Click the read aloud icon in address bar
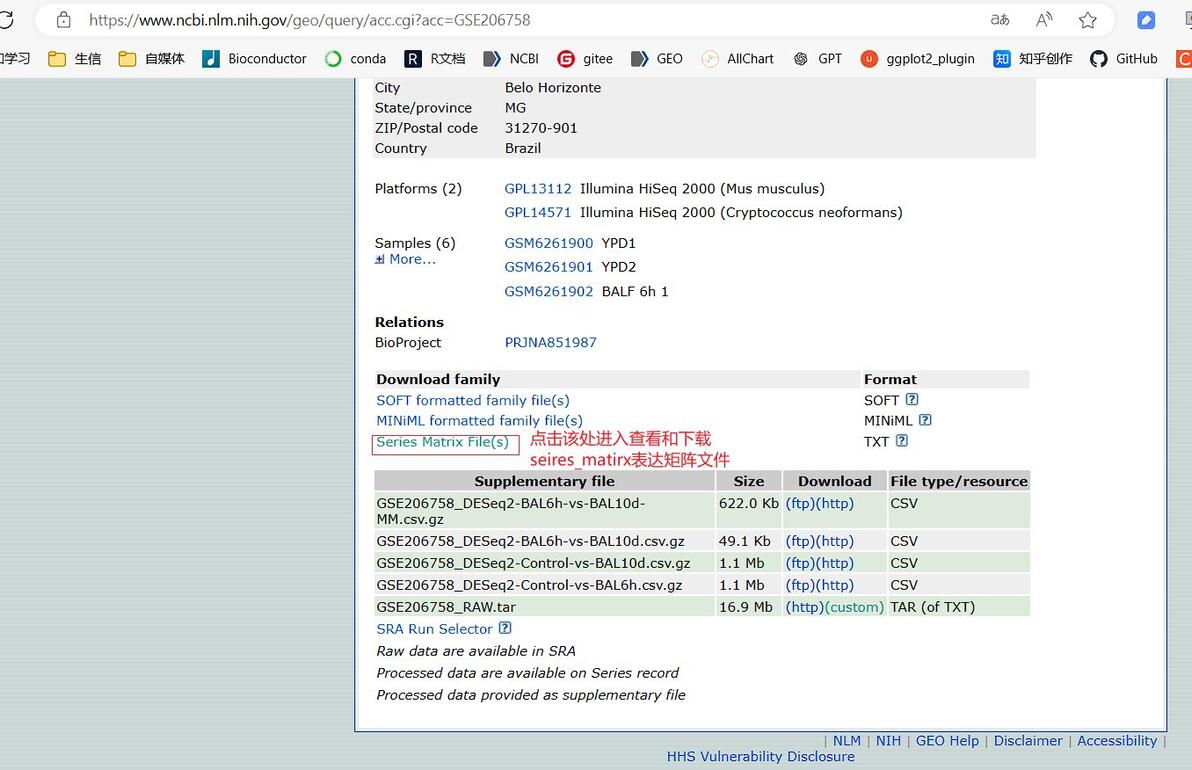 point(1045,20)
